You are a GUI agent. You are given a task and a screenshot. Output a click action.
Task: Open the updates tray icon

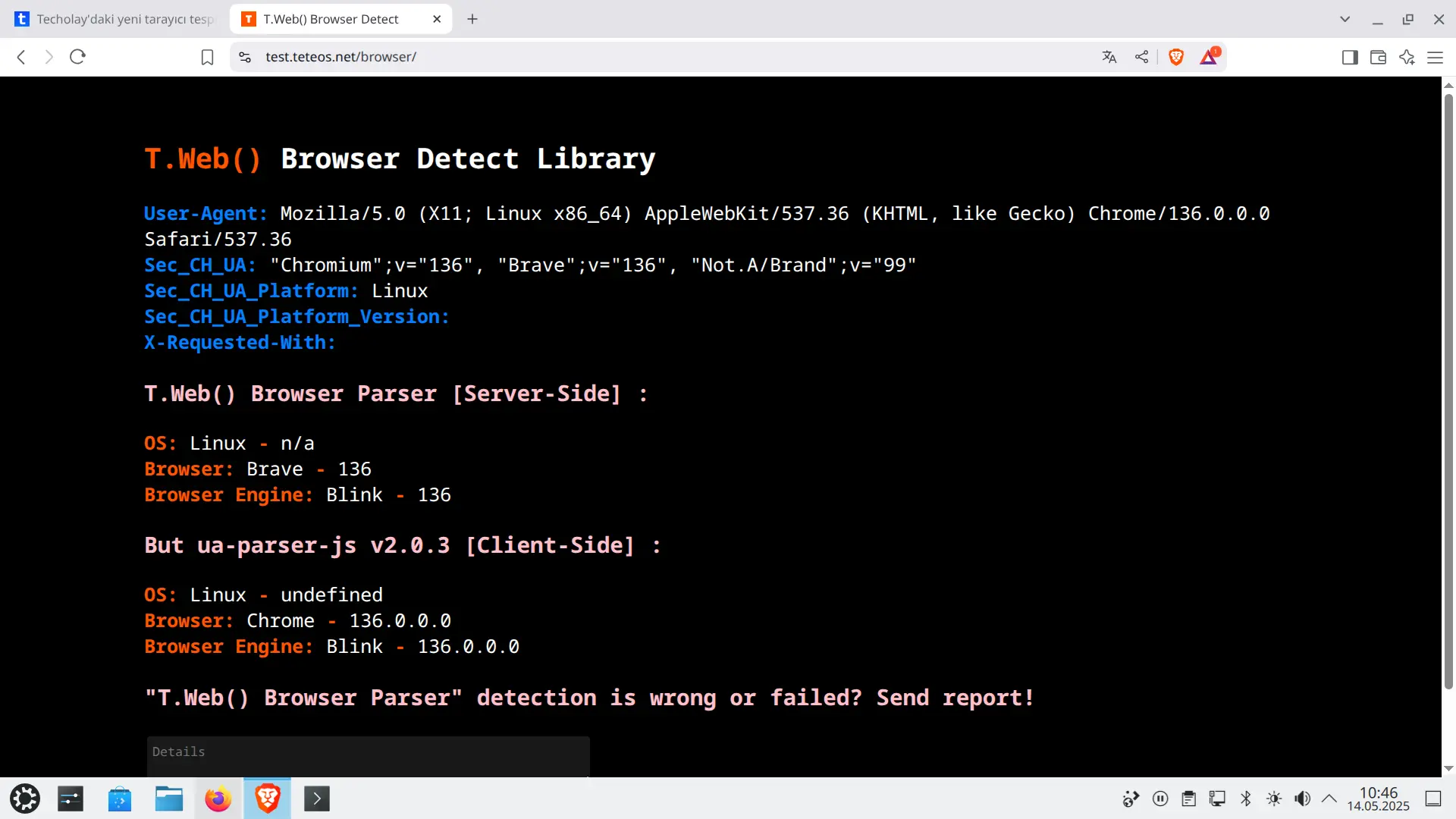pos(1131,799)
